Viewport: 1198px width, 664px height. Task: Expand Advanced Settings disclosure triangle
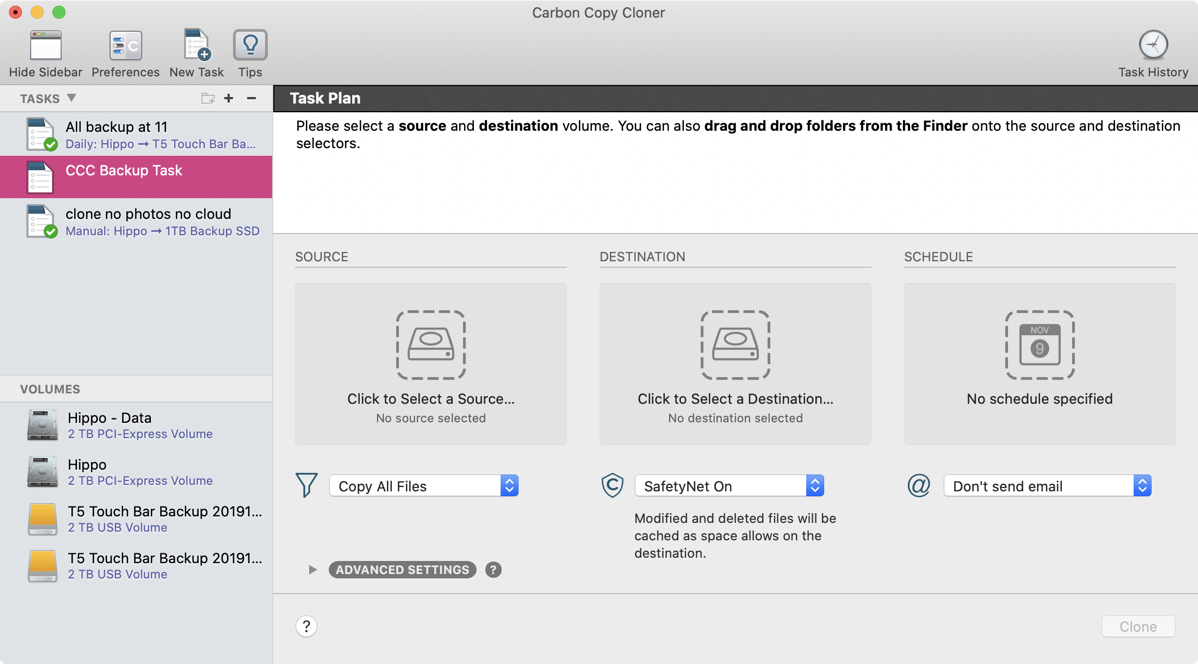coord(313,570)
